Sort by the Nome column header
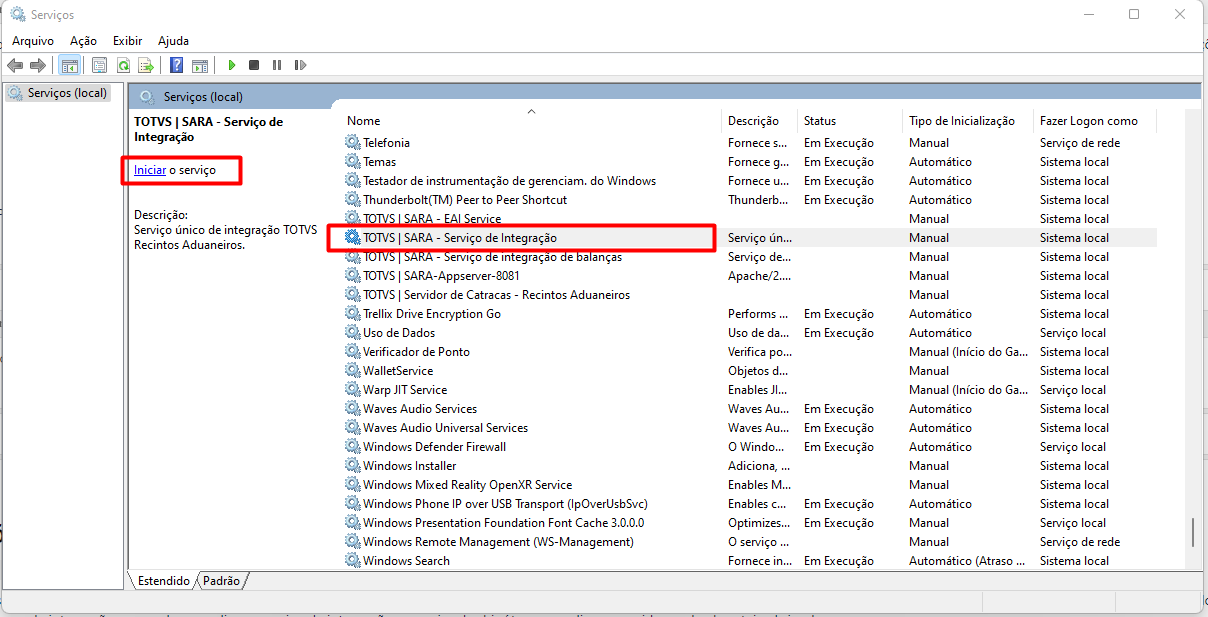The width and height of the screenshot is (1208, 617). [531, 121]
